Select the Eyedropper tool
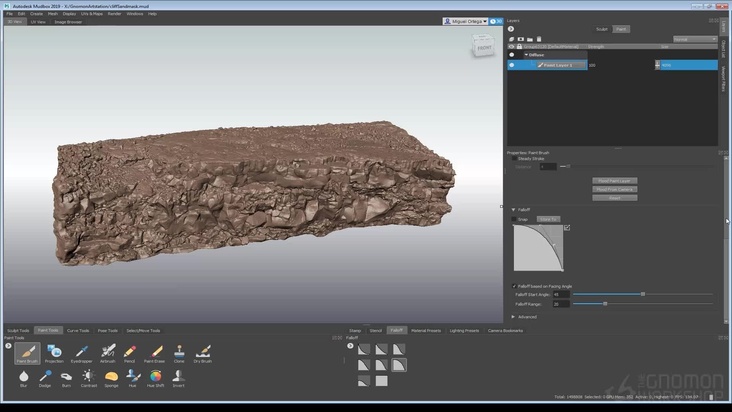 tap(81, 352)
